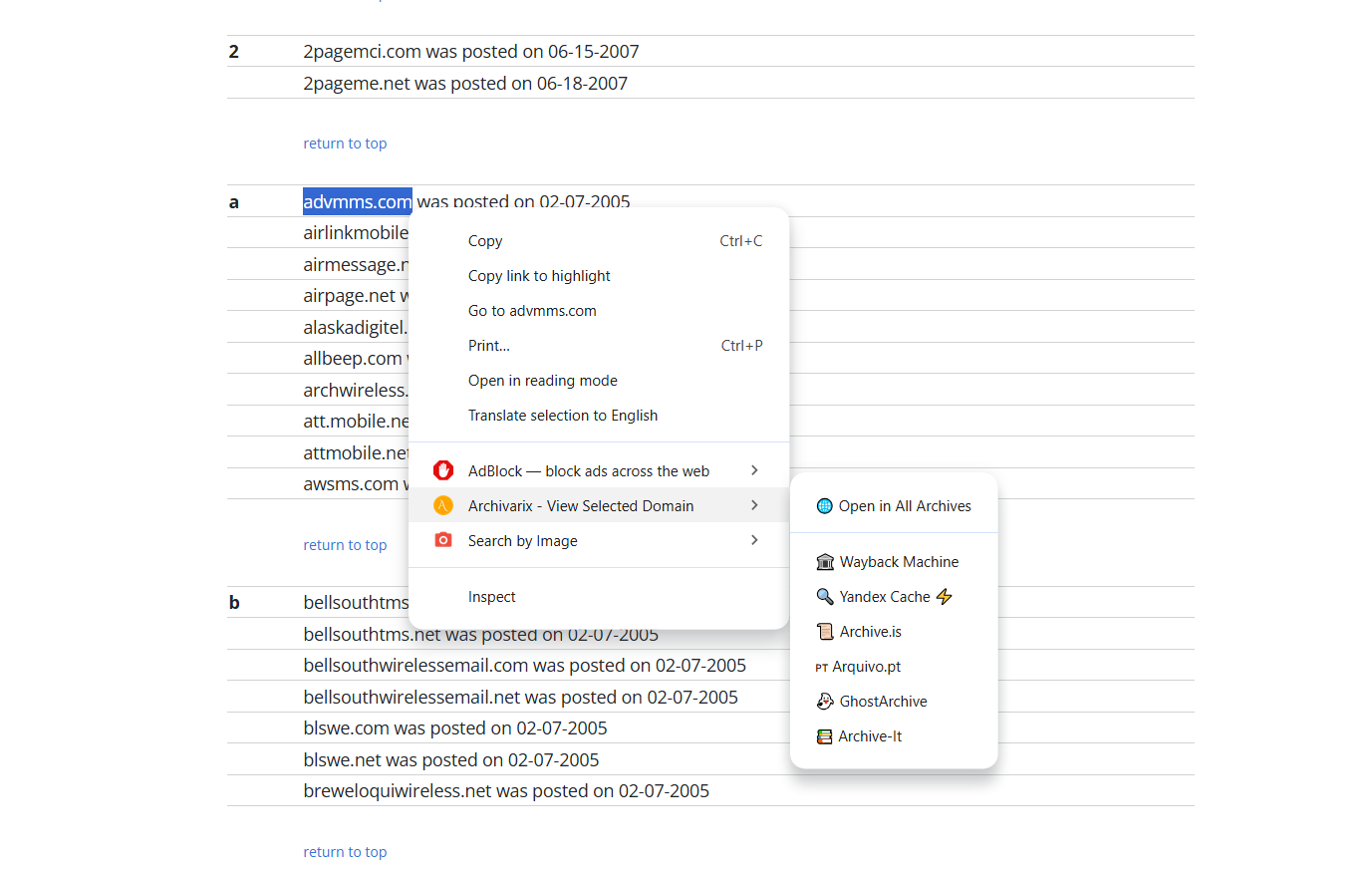The width and height of the screenshot is (1372, 870).
Task: Click the globe icon for Open in All Archives
Action: click(x=824, y=506)
